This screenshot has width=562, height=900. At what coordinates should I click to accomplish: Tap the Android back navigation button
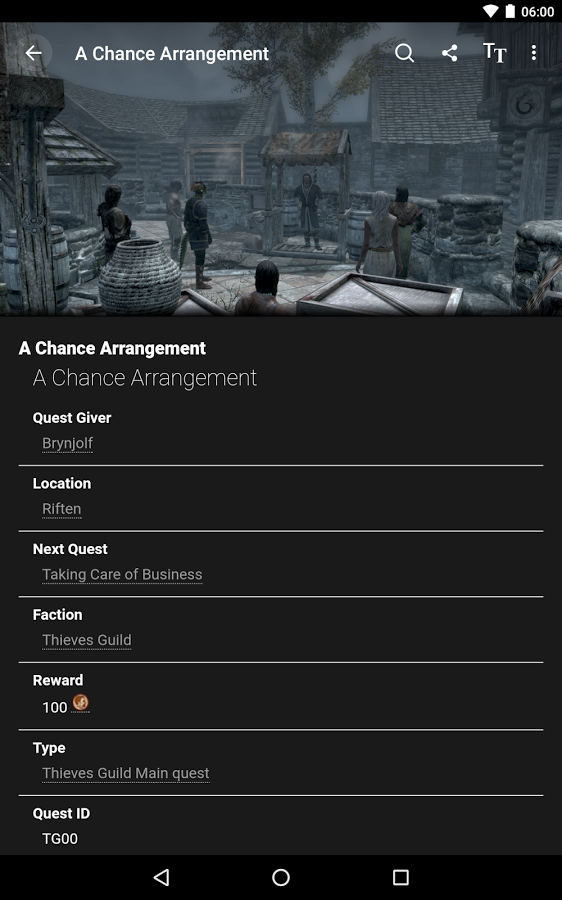pyautogui.click(x=161, y=877)
